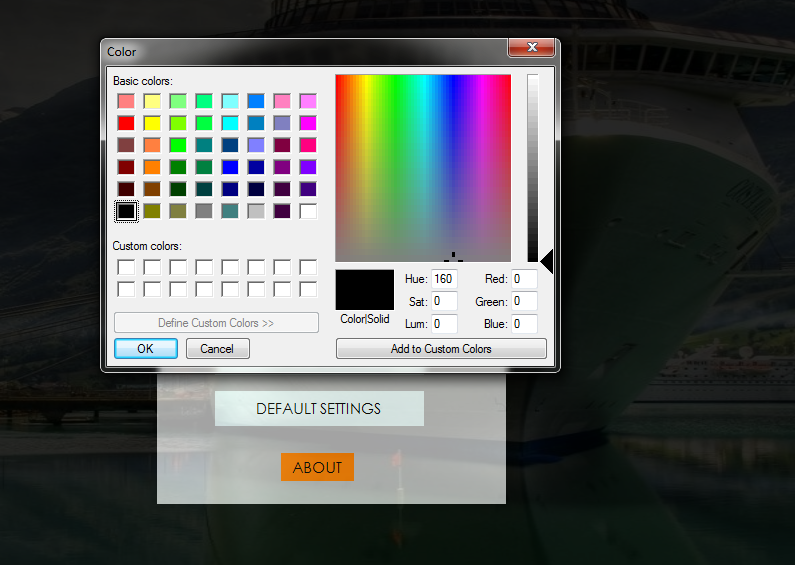Open the orange ABOUT button
Viewport: 795px width, 565px height.
point(317,467)
